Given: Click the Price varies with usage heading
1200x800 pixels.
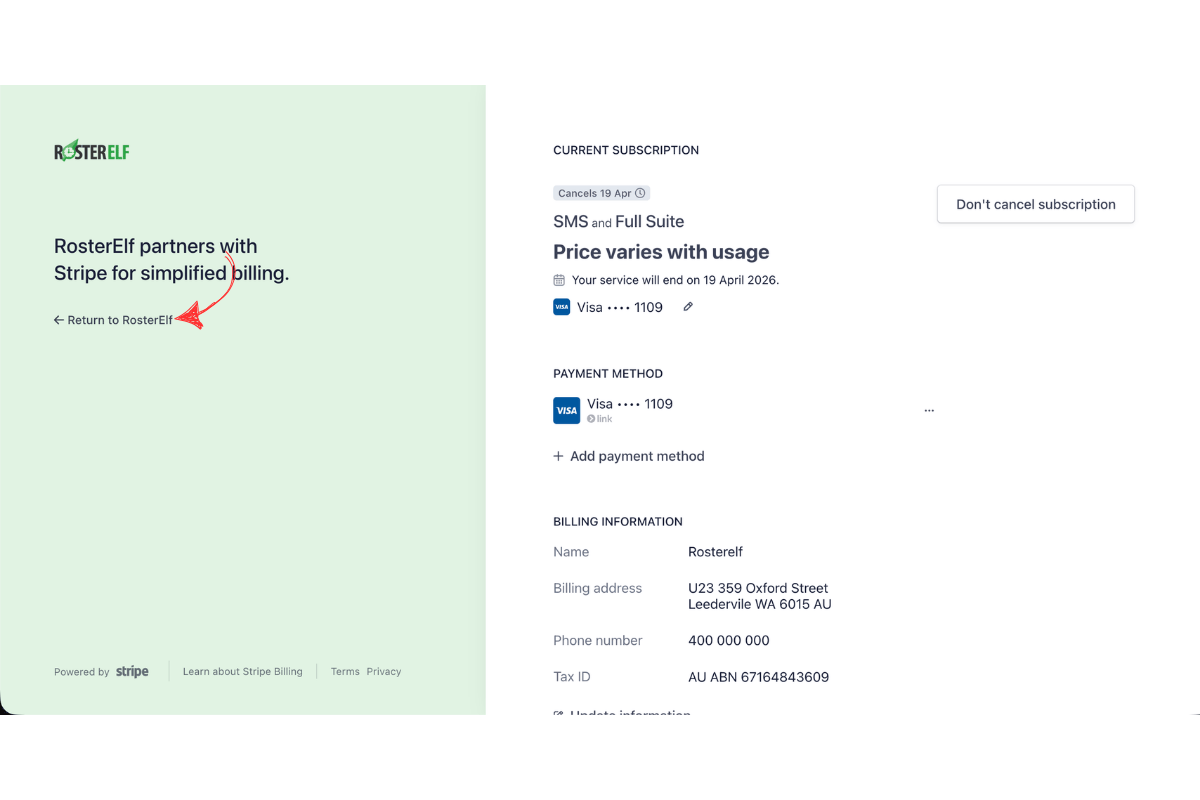Looking at the screenshot, I should pos(661,252).
